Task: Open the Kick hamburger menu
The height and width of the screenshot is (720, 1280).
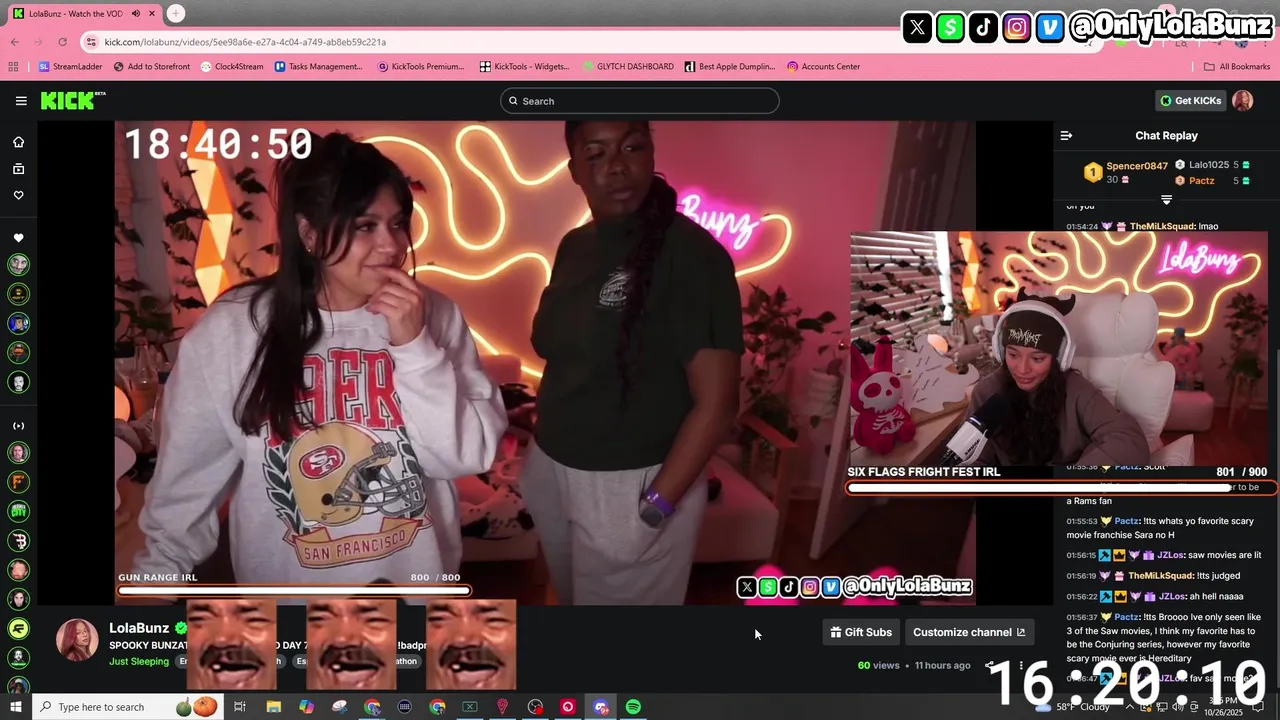Action: 21,101
